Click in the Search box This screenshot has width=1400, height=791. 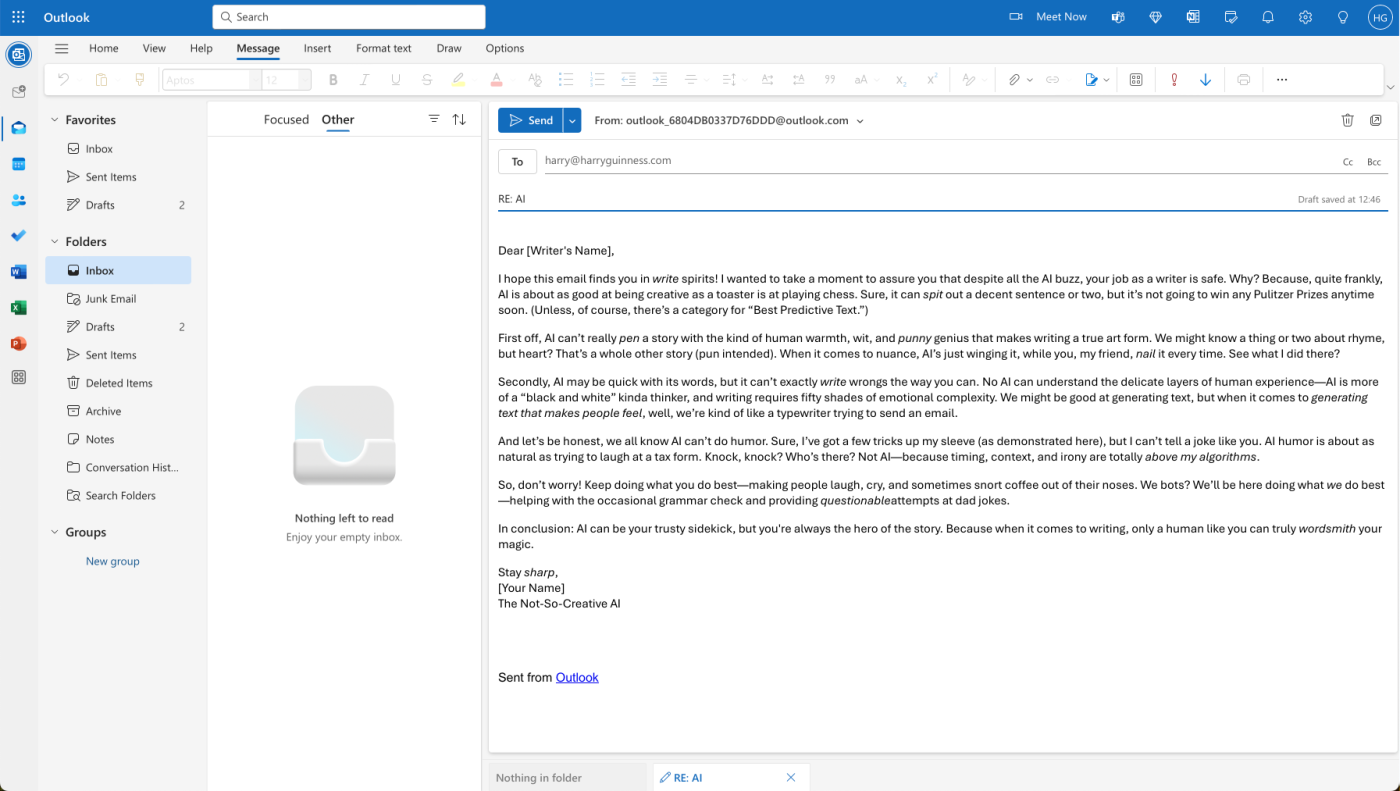349,17
